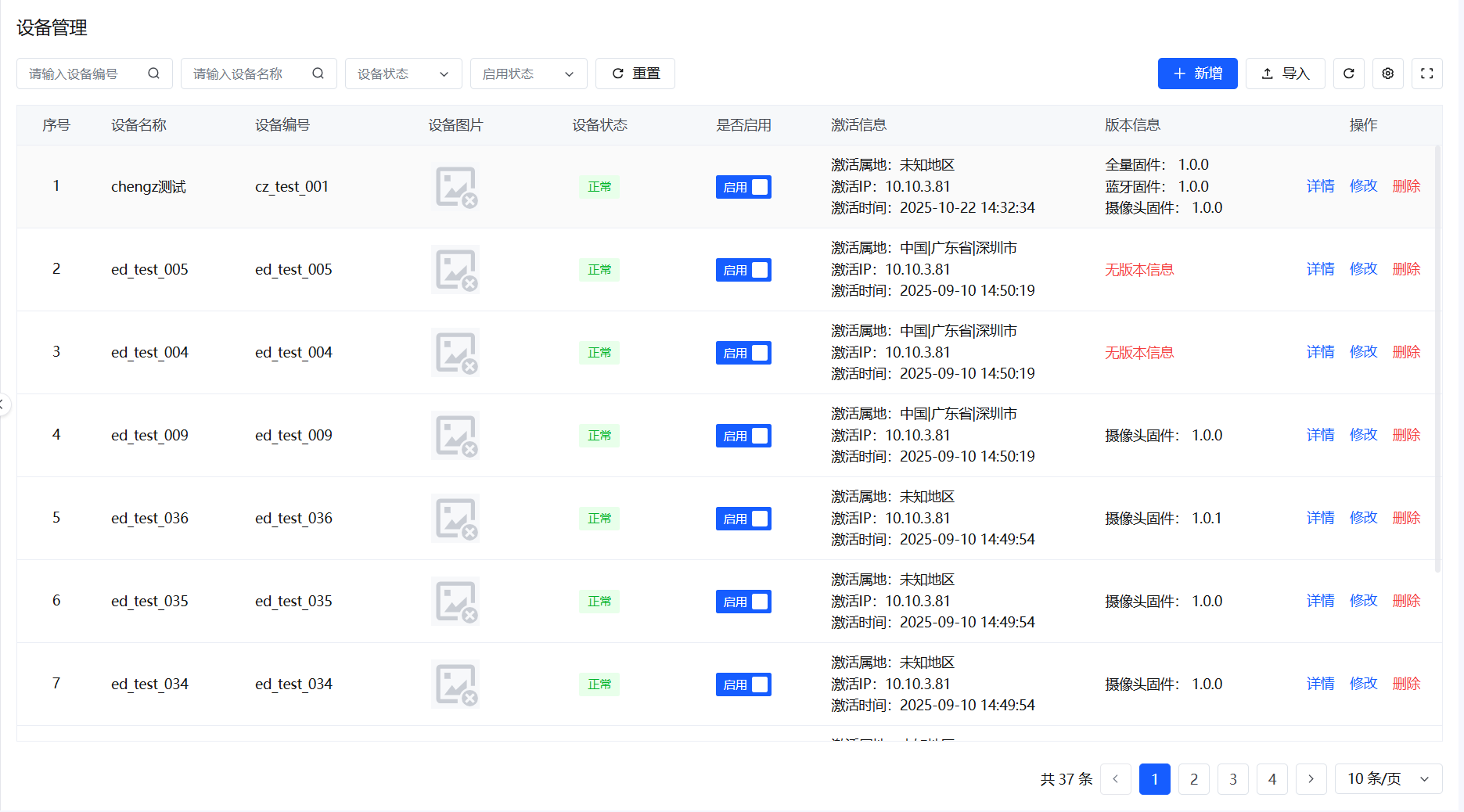Go to previous page arrow

click(1115, 778)
